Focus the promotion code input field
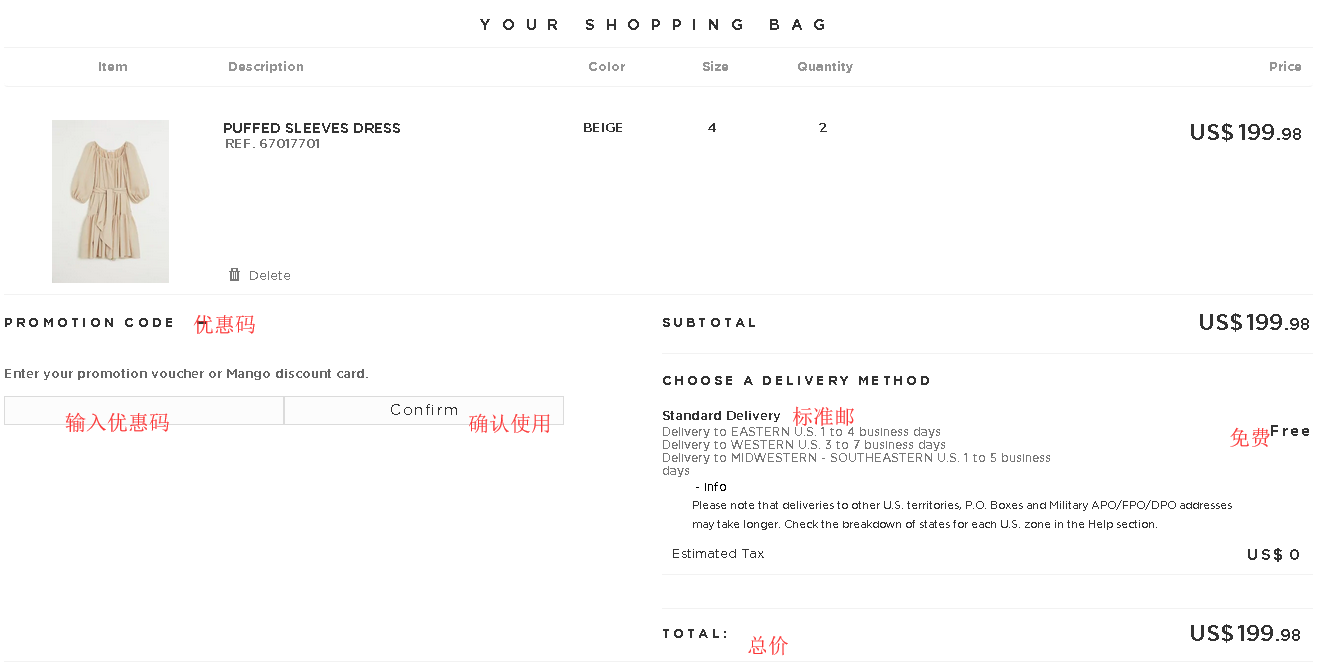This screenshot has width=1324, height=662. (x=144, y=410)
